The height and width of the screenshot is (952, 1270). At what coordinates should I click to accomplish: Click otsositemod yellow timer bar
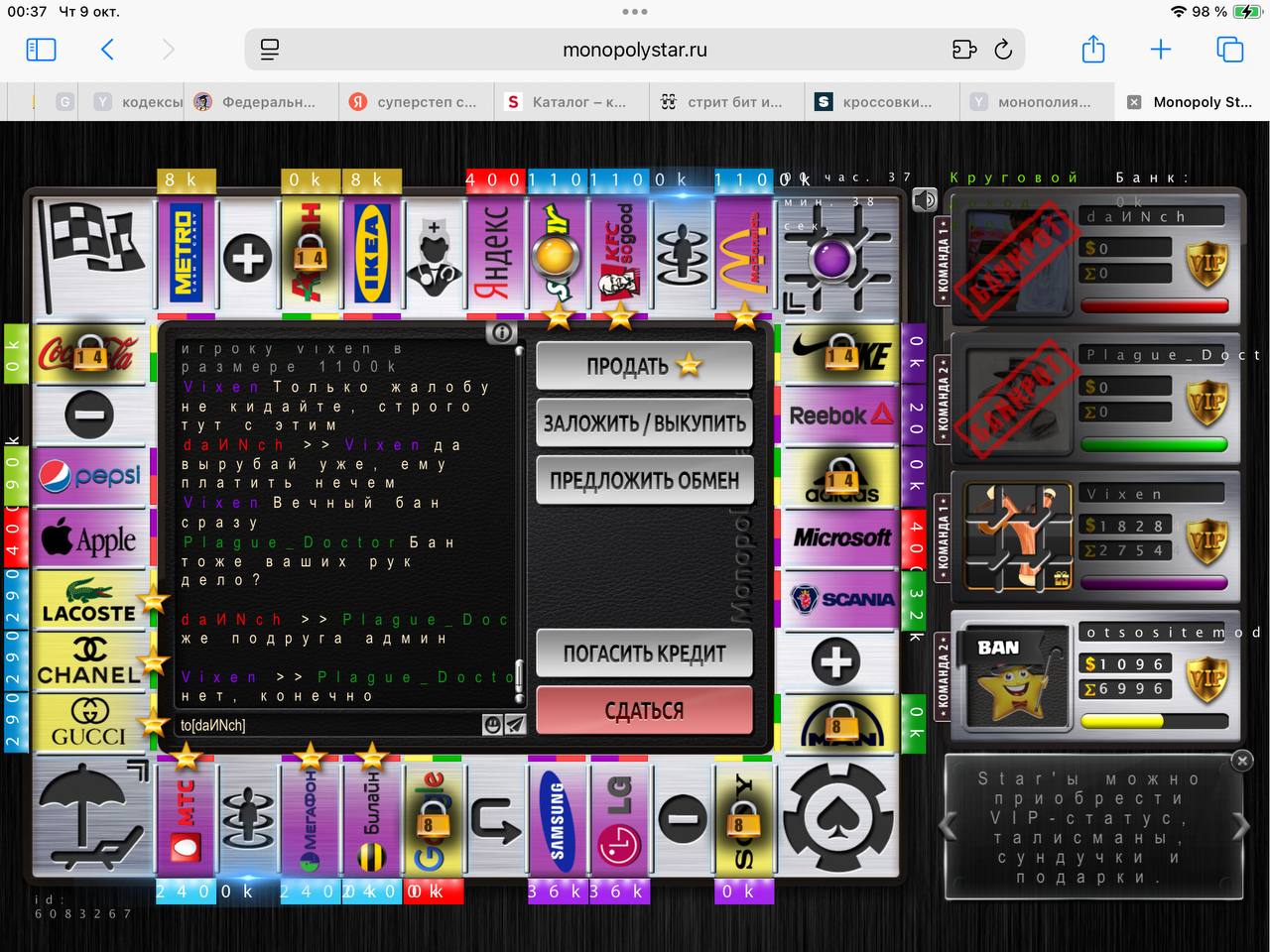1155,722
